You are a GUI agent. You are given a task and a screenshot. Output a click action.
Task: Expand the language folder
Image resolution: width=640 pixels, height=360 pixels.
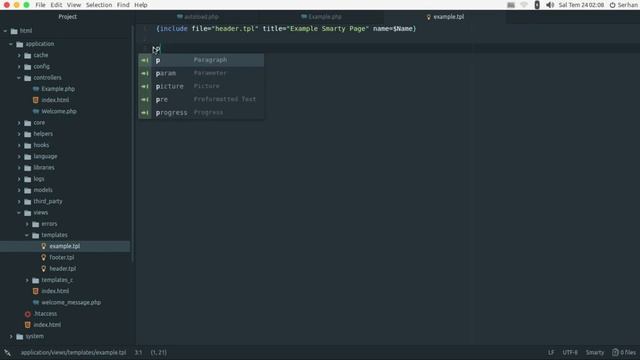click(19, 156)
